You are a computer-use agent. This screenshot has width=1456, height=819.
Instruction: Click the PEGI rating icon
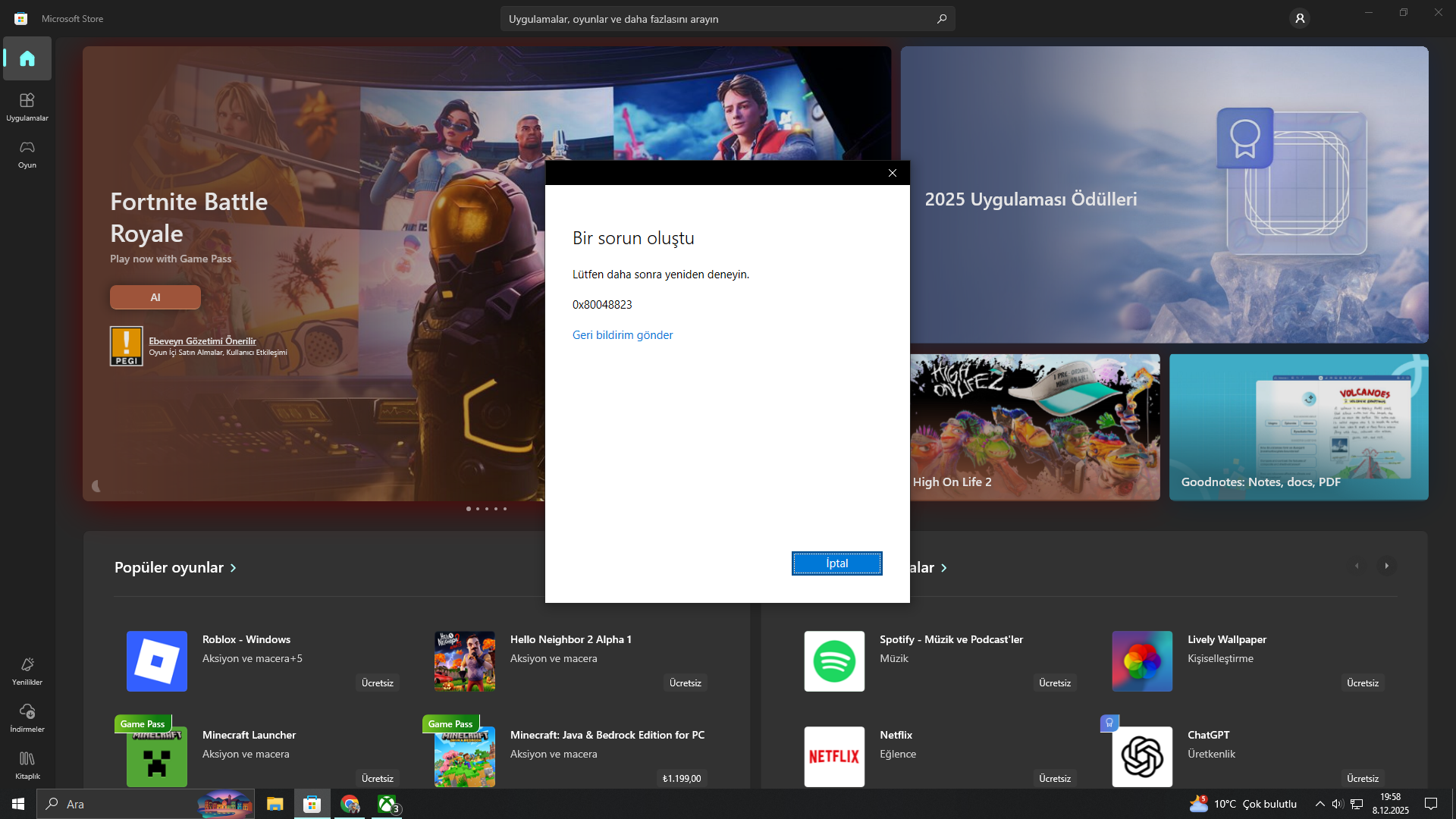pos(127,346)
